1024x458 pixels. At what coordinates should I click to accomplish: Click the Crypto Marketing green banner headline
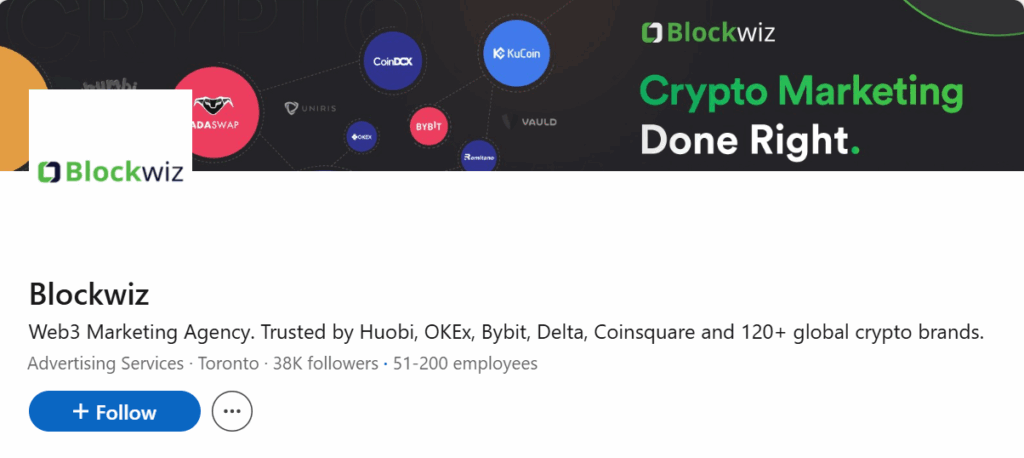coord(801,93)
